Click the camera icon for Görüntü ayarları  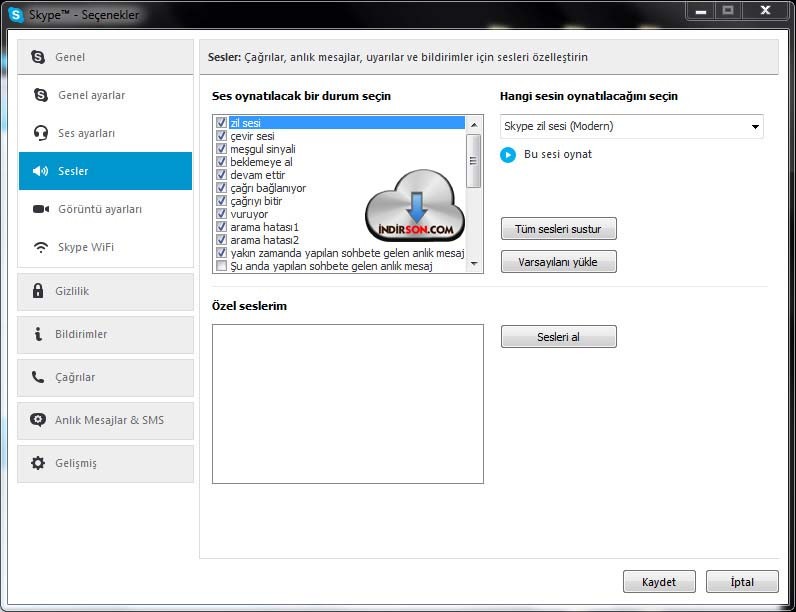[41, 209]
